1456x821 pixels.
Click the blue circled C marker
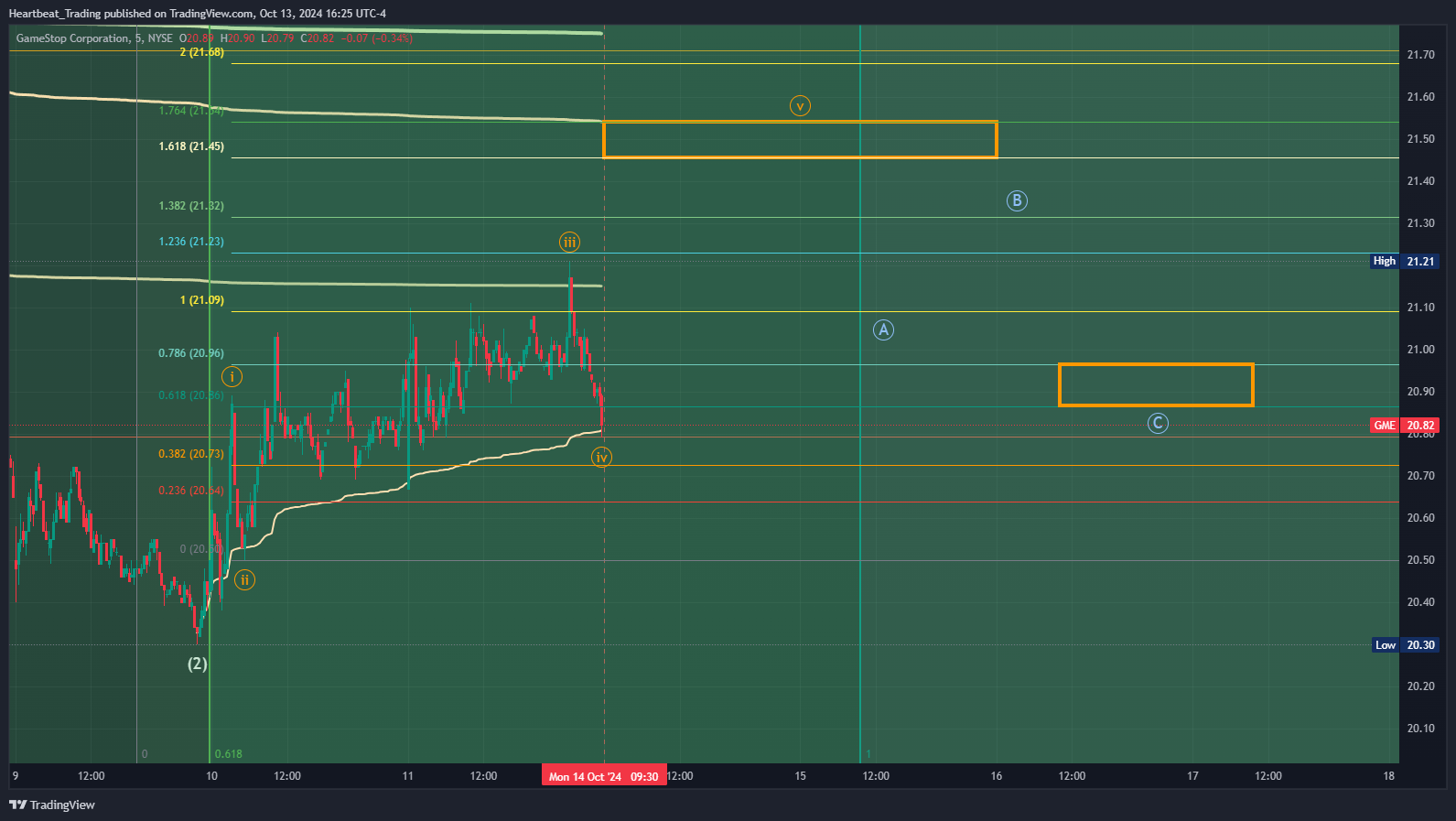1158,423
